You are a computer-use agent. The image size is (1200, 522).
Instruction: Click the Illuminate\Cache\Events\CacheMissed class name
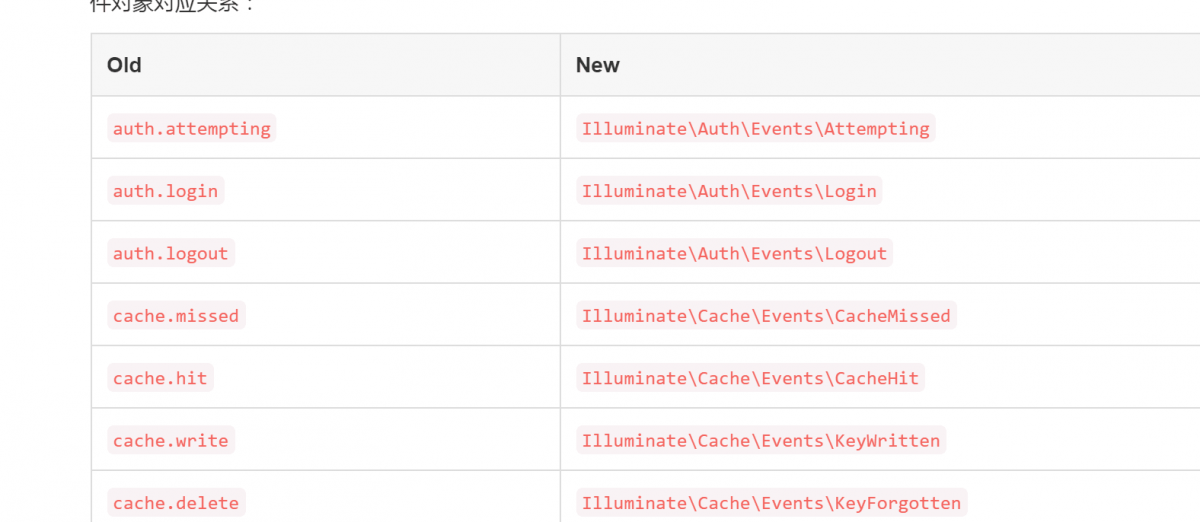[x=766, y=316]
